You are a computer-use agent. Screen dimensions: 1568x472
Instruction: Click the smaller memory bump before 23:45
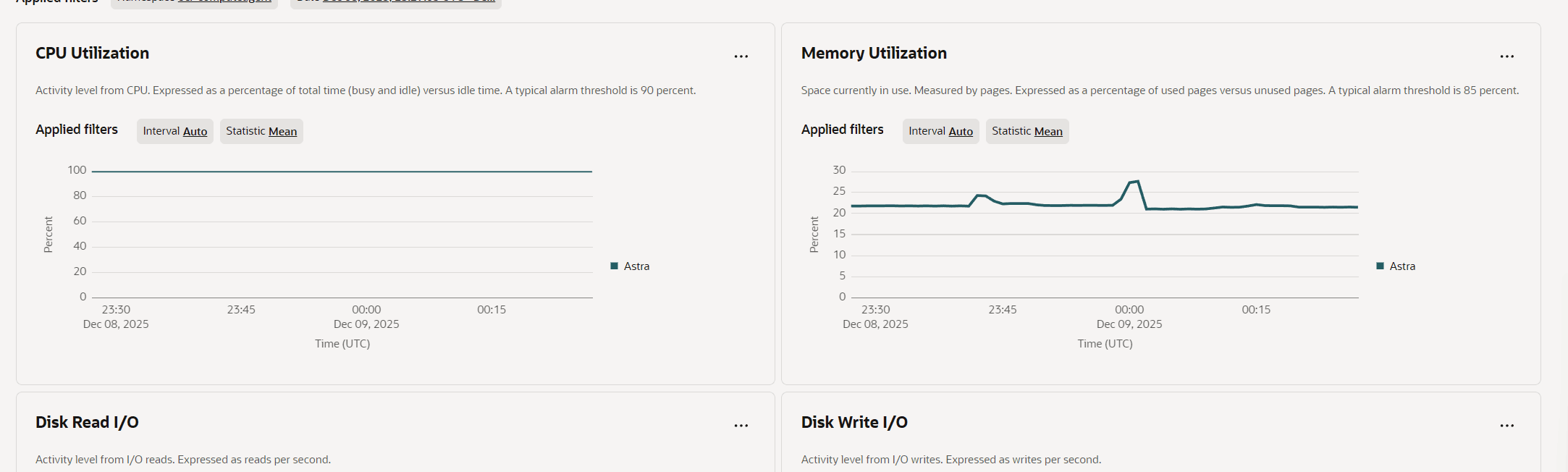(980, 195)
